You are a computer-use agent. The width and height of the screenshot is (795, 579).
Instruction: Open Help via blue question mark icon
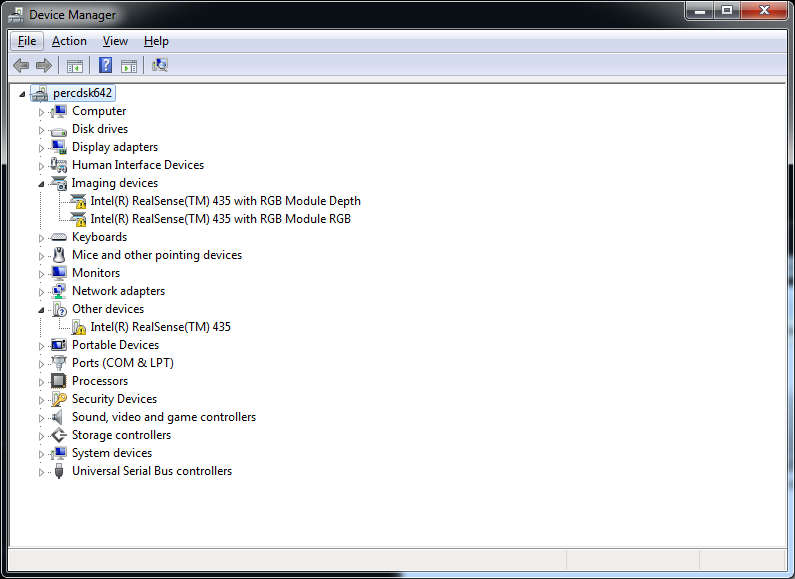[x=104, y=66]
